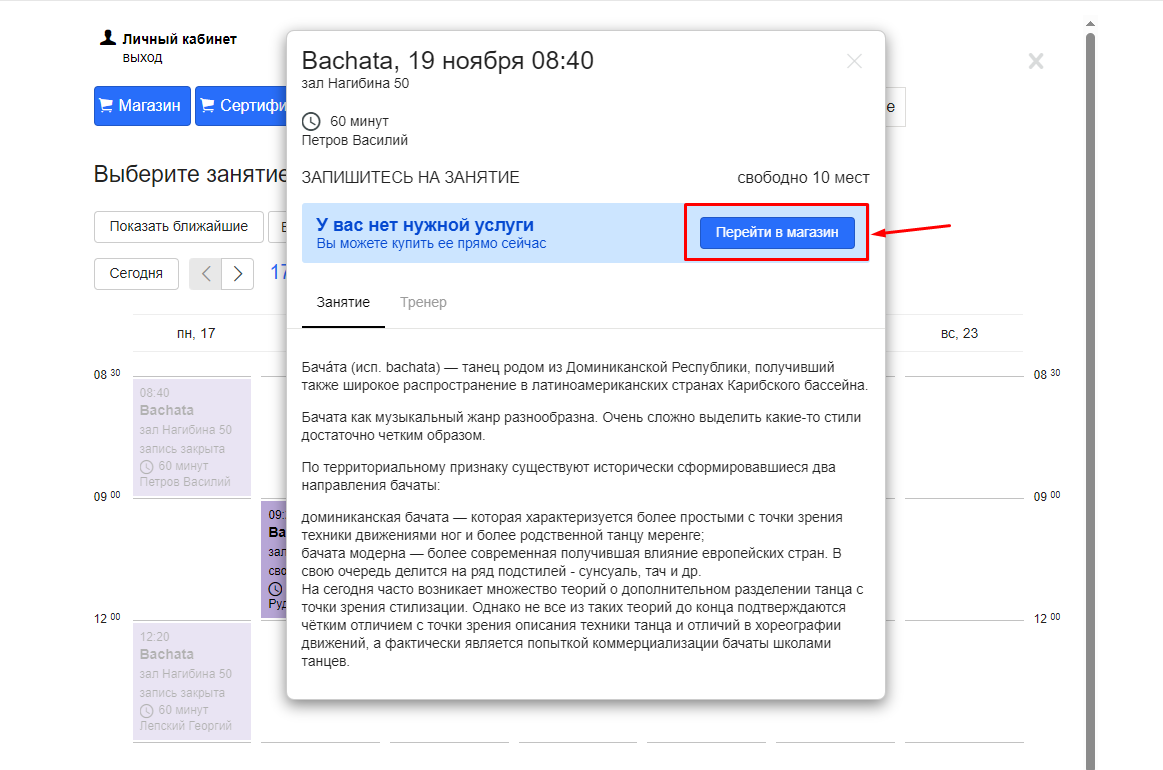Open the 'Магазин' shop button
1163x770 pixels.
(x=142, y=105)
